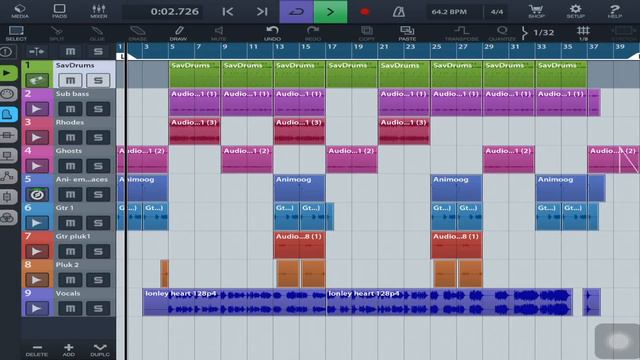This screenshot has width=640, height=360.
Task: Open the Quantize tool
Action: point(502,33)
